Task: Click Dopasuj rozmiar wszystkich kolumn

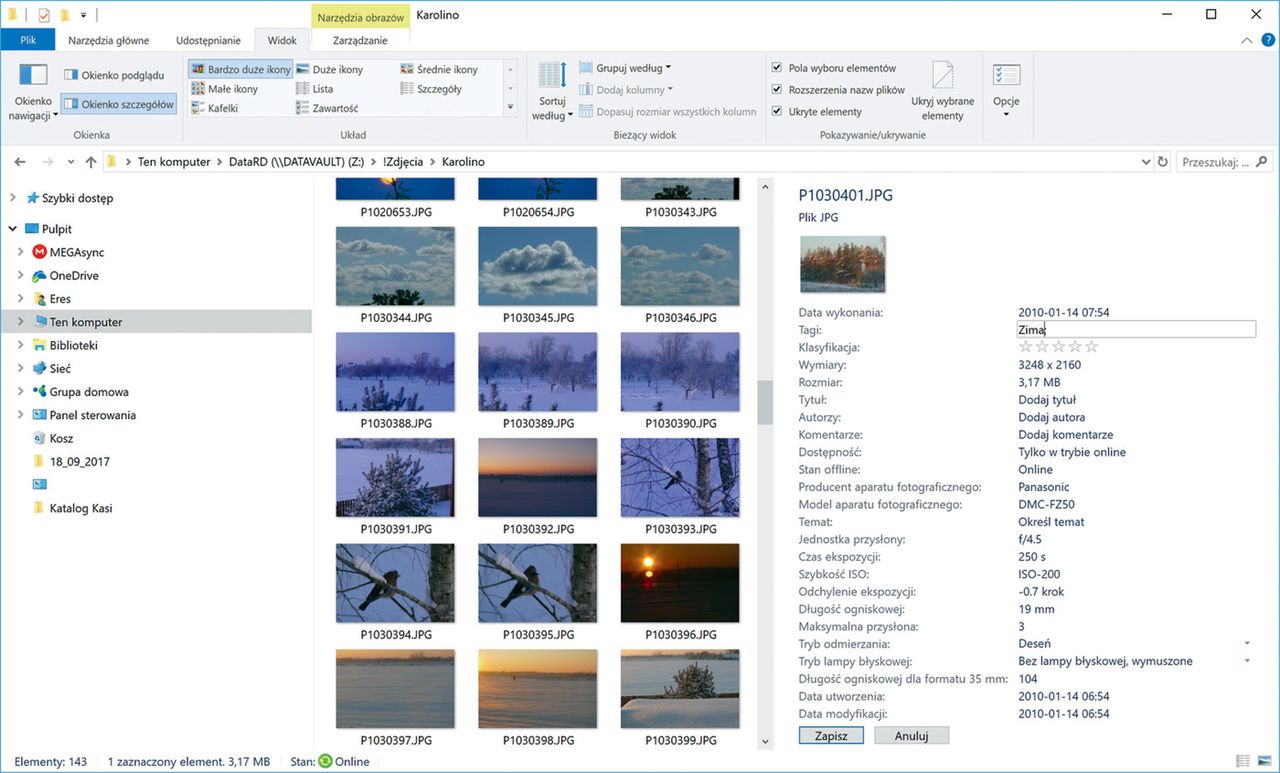Action: (x=668, y=112)
